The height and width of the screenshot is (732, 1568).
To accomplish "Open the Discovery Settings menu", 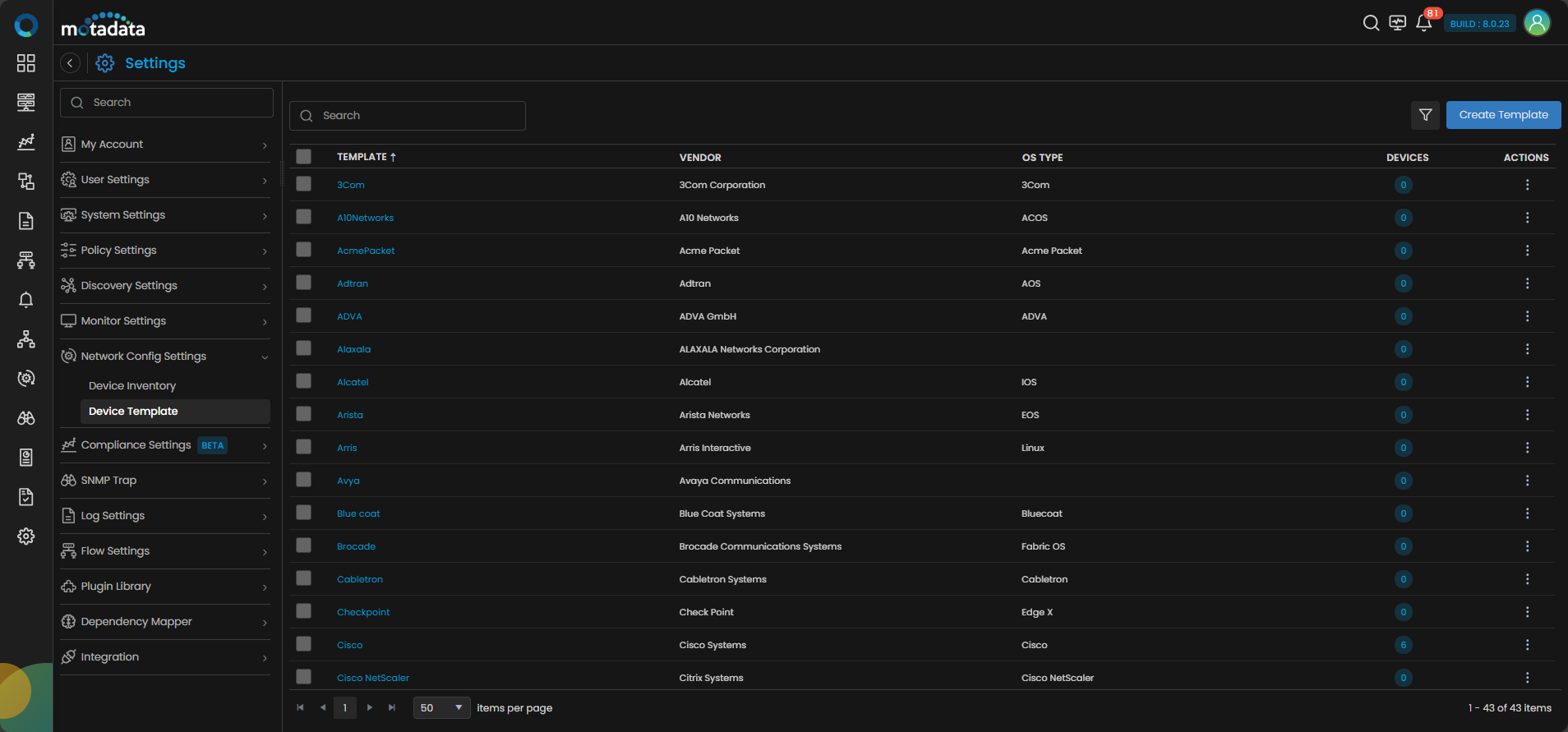I will pyautogui.click(x=165, y=286).
